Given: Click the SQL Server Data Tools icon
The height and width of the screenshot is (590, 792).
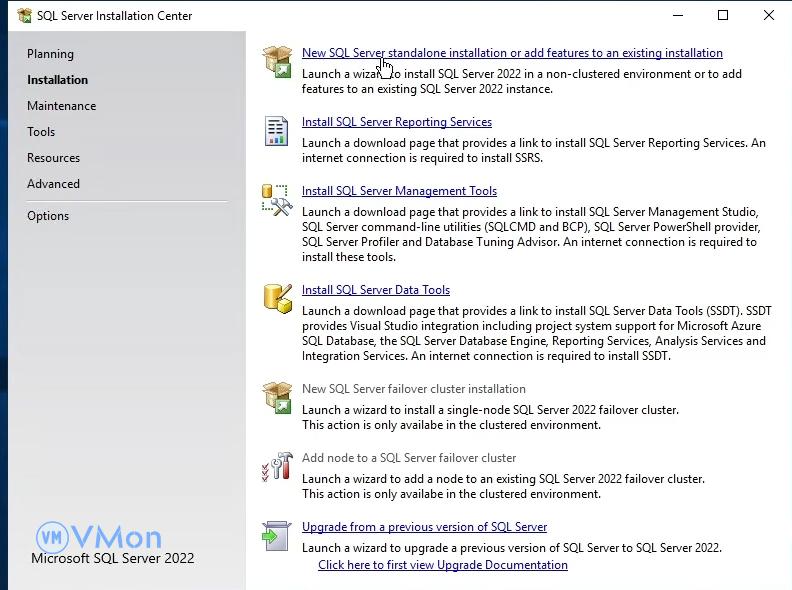Looking at the screenshot, I should pyautogui.click(x=277, y=299).
